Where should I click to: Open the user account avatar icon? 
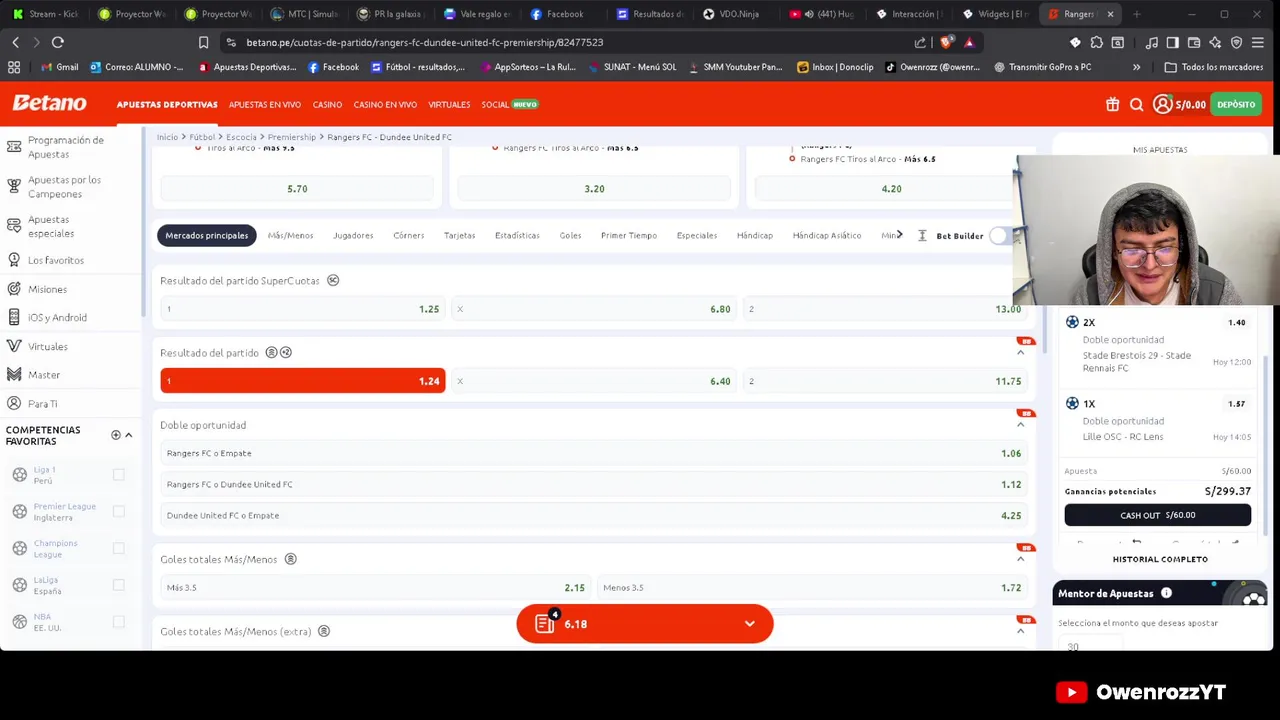click(x=1162, y=104)
